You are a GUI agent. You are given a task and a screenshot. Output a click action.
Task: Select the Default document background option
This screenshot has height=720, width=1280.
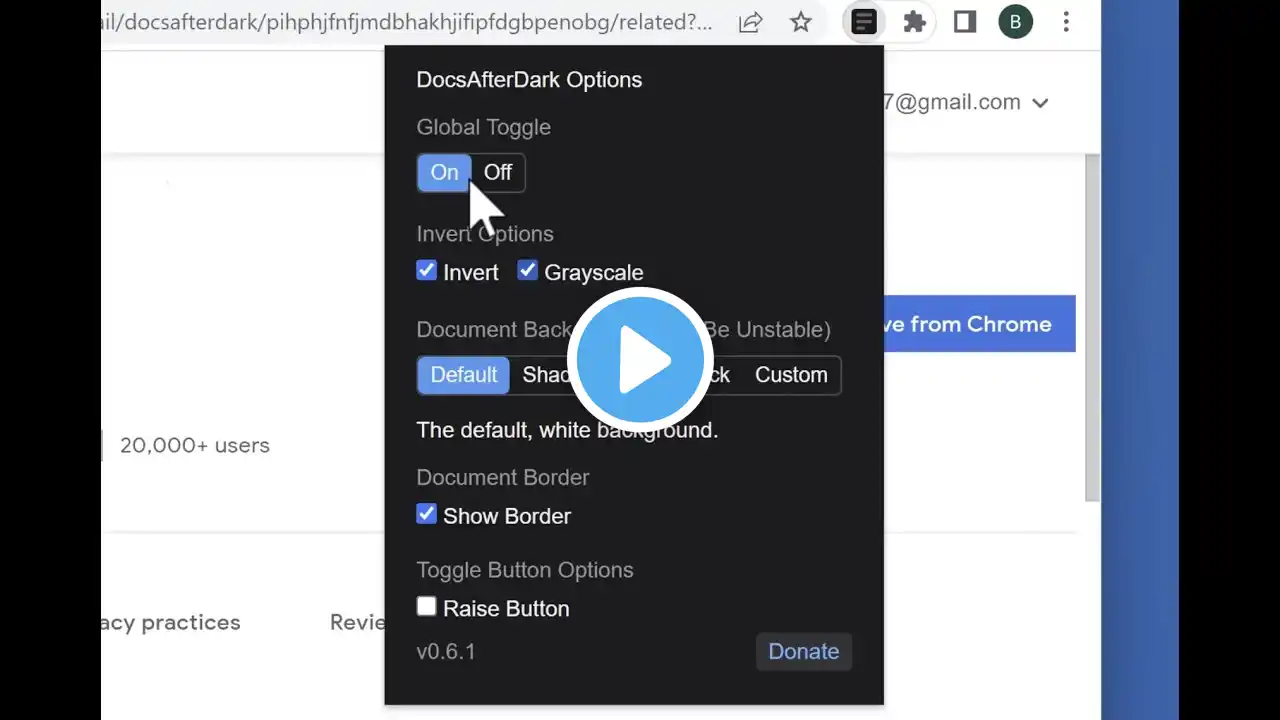463,375
